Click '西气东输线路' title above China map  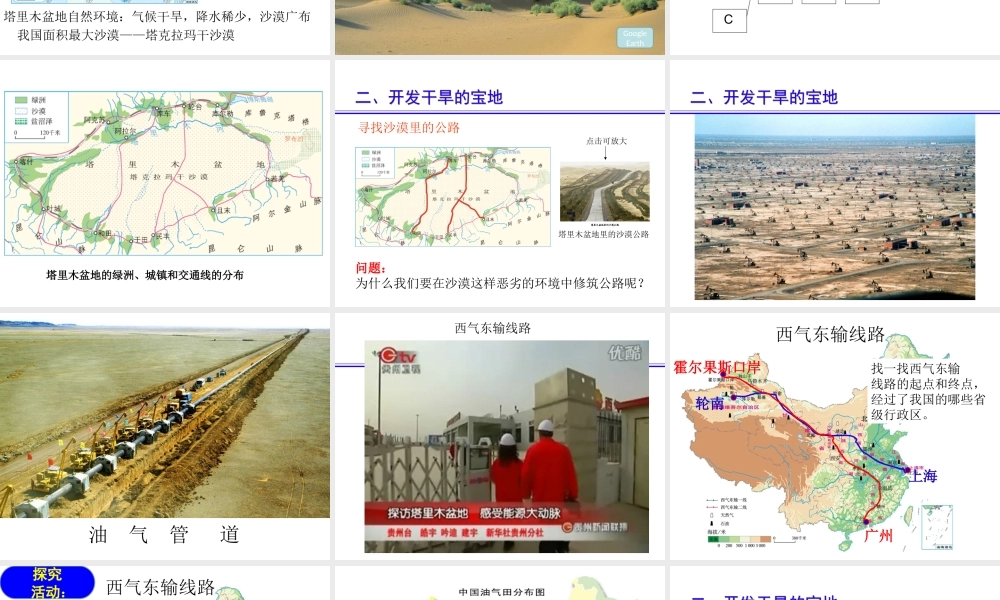coord(830,334)
